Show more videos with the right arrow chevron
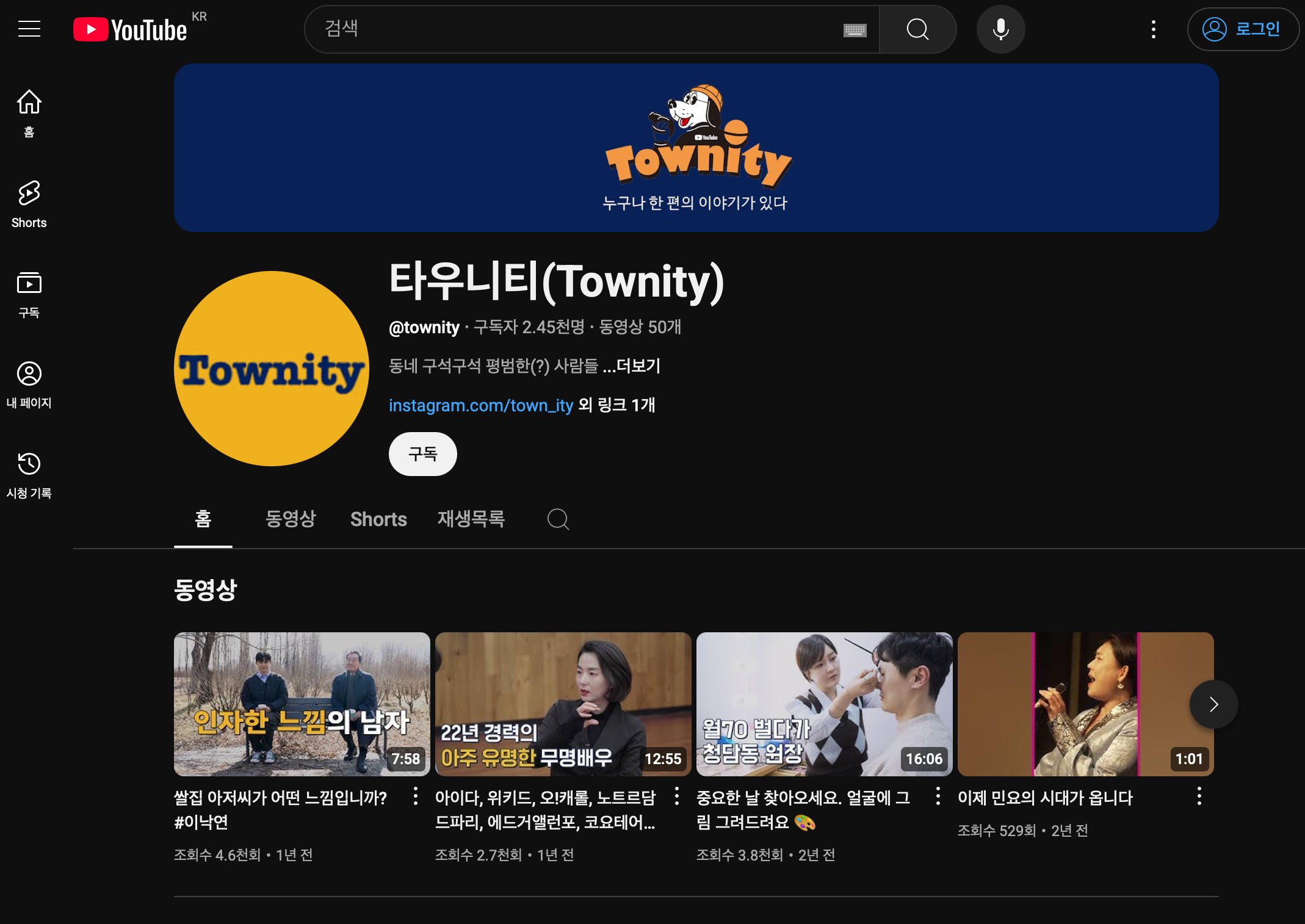This screenshot has height=924, width=1305. pos(1213,704)
